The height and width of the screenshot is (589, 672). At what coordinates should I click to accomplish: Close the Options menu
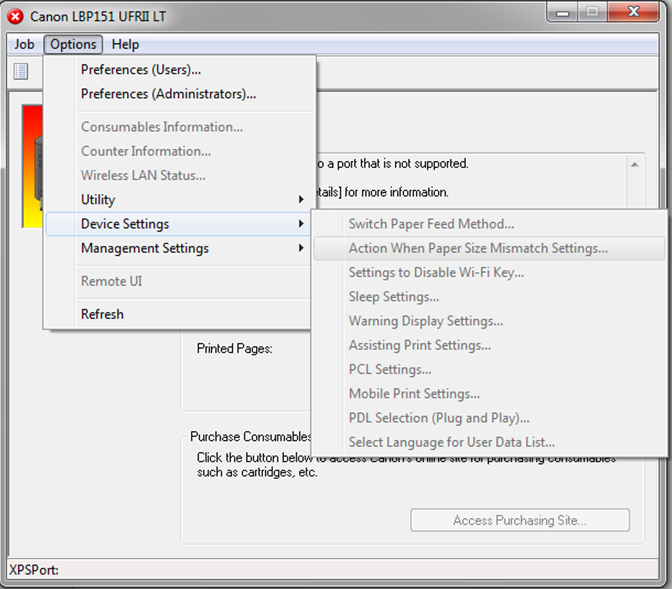click(x=73, y=44)
